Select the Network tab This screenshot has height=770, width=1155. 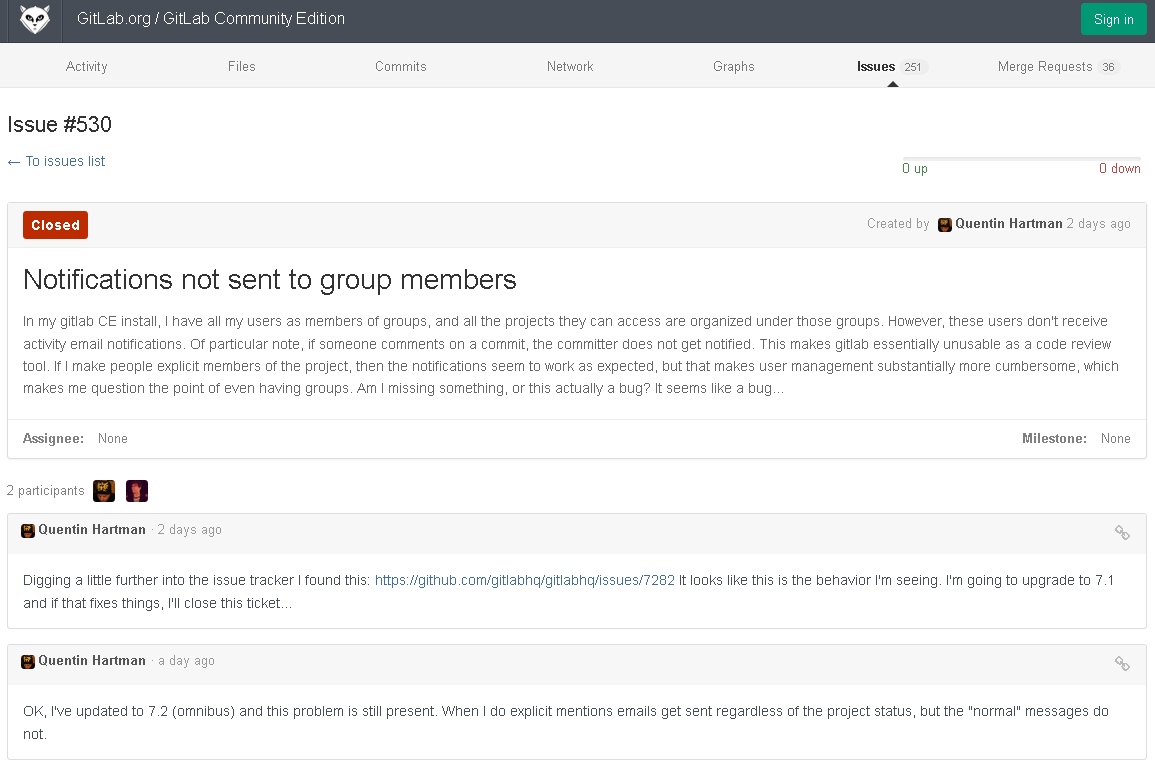tap(570, 66)
